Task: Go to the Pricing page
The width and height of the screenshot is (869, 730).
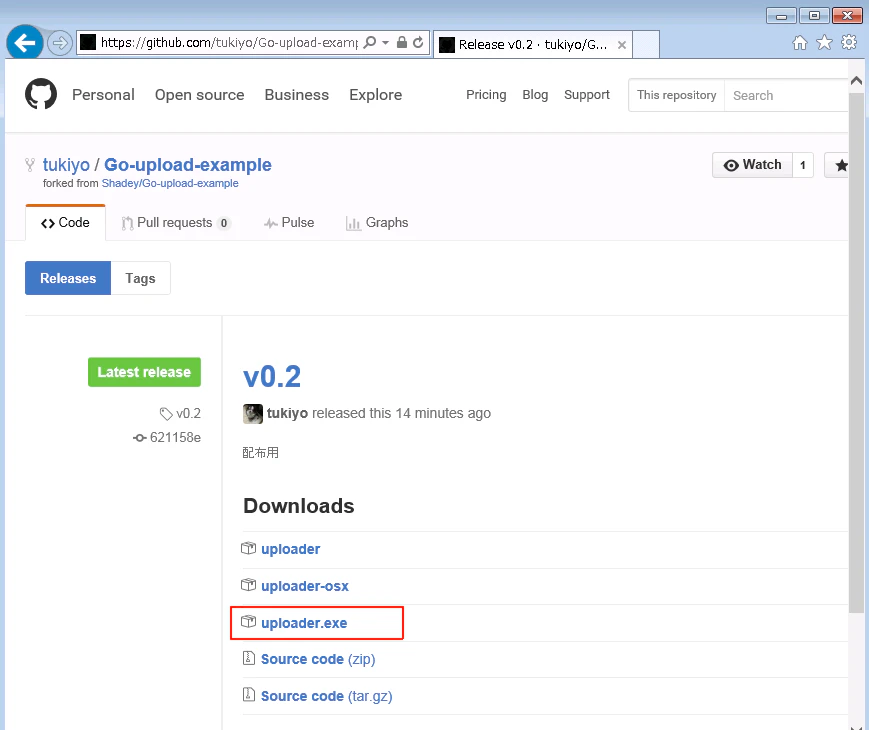Action: tap(486, 95)
